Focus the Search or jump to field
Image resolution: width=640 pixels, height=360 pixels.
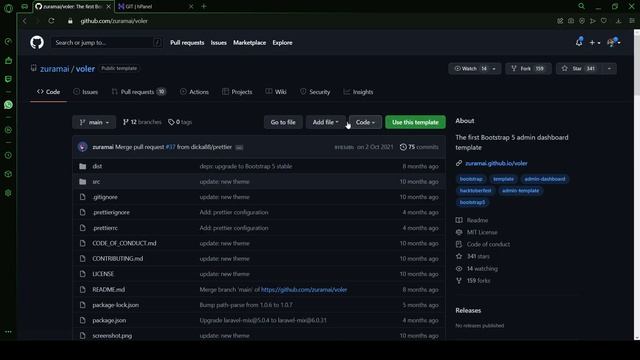tap(107, 42)
